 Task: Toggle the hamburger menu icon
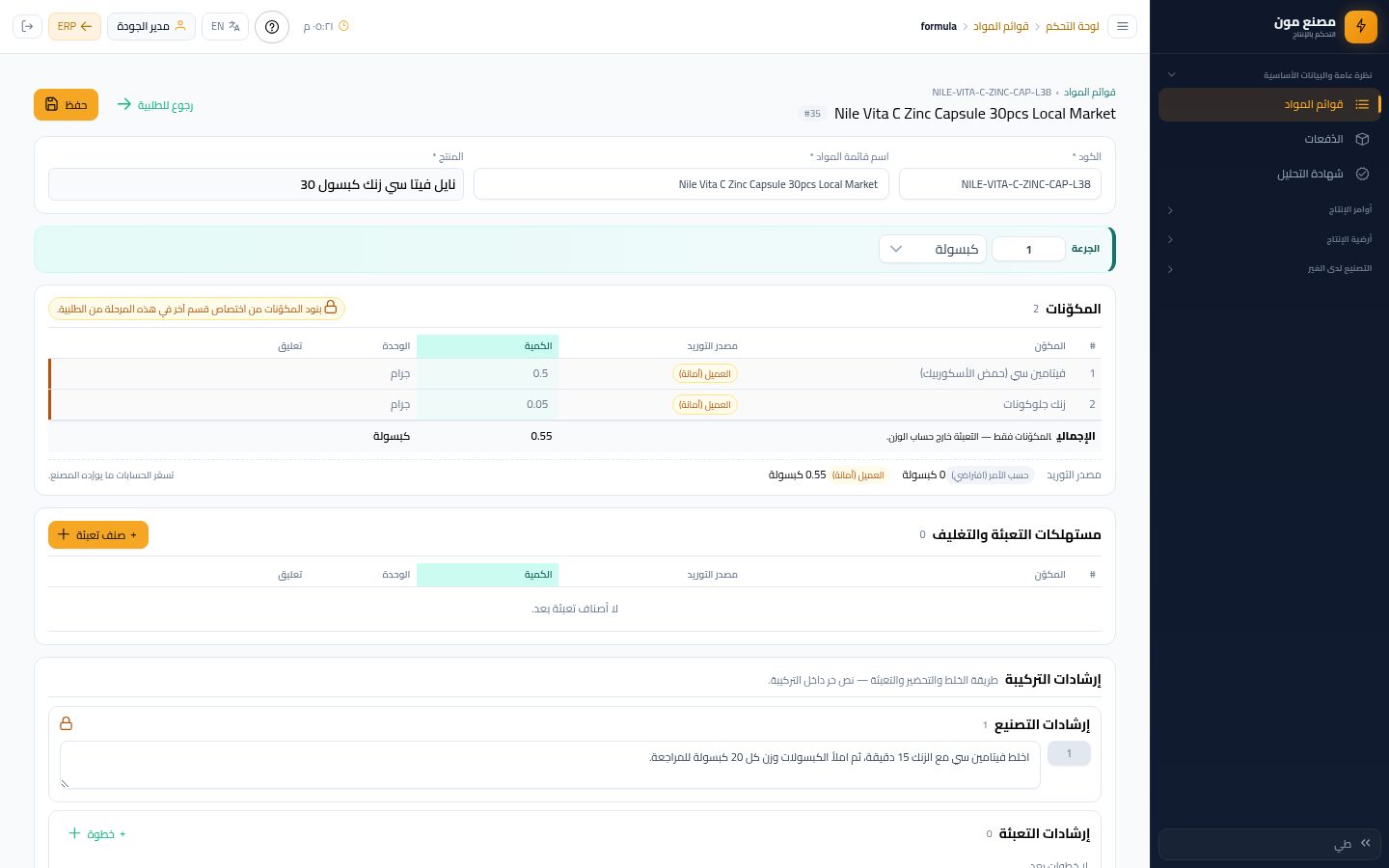coord(1123,26)
